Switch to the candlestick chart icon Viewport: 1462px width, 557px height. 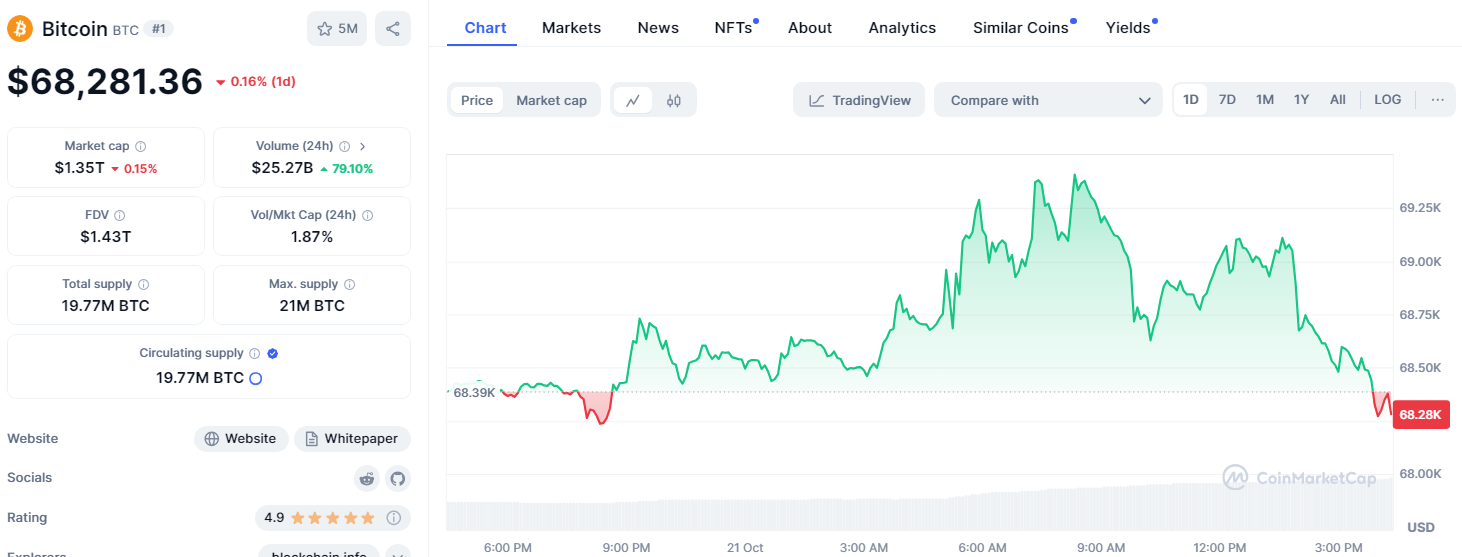point(674,100)
